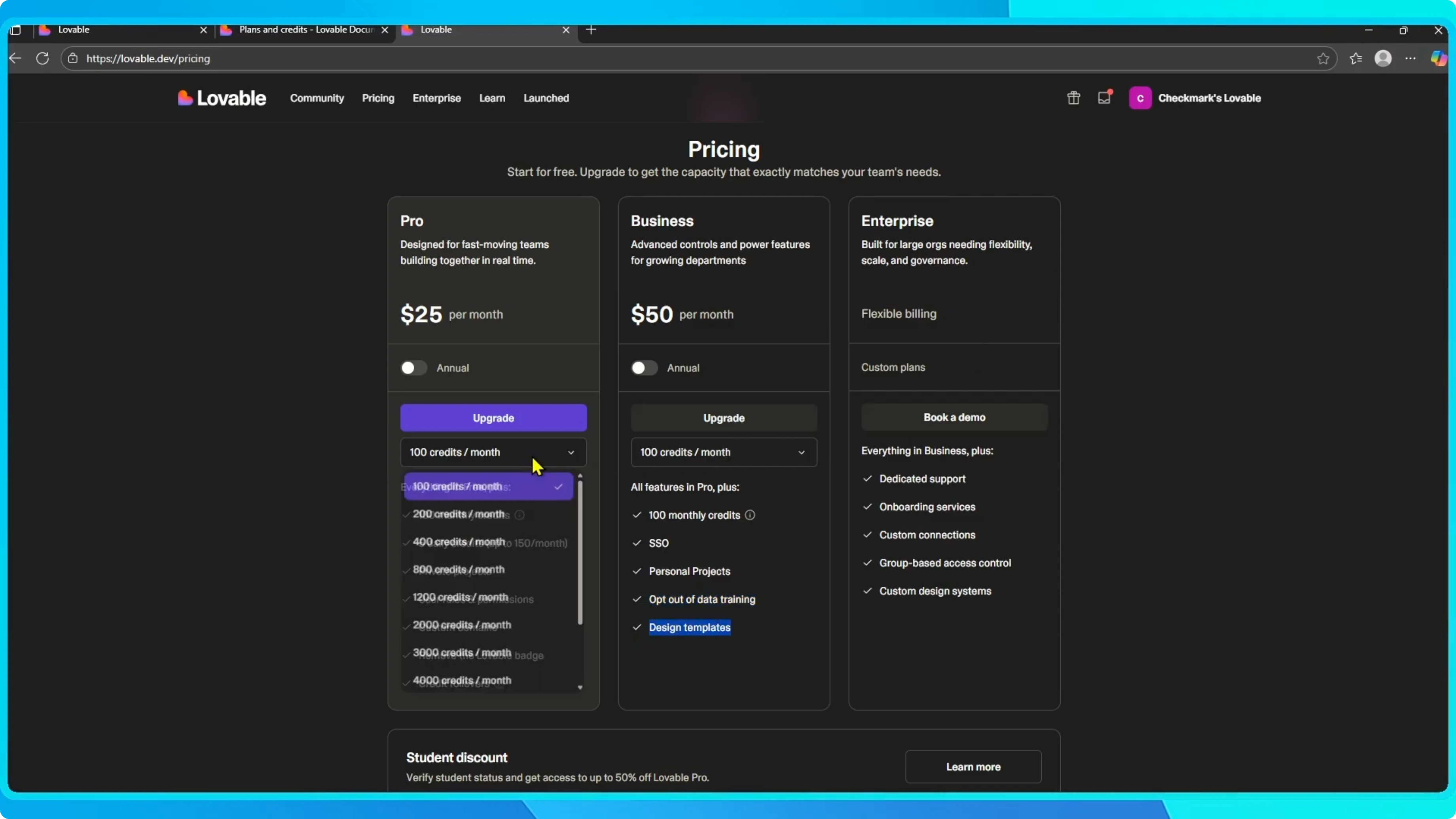This screenshot has width=1456, height=819.
Task: Click the Lovable logo in the header
Action: (x=222, y=99)
